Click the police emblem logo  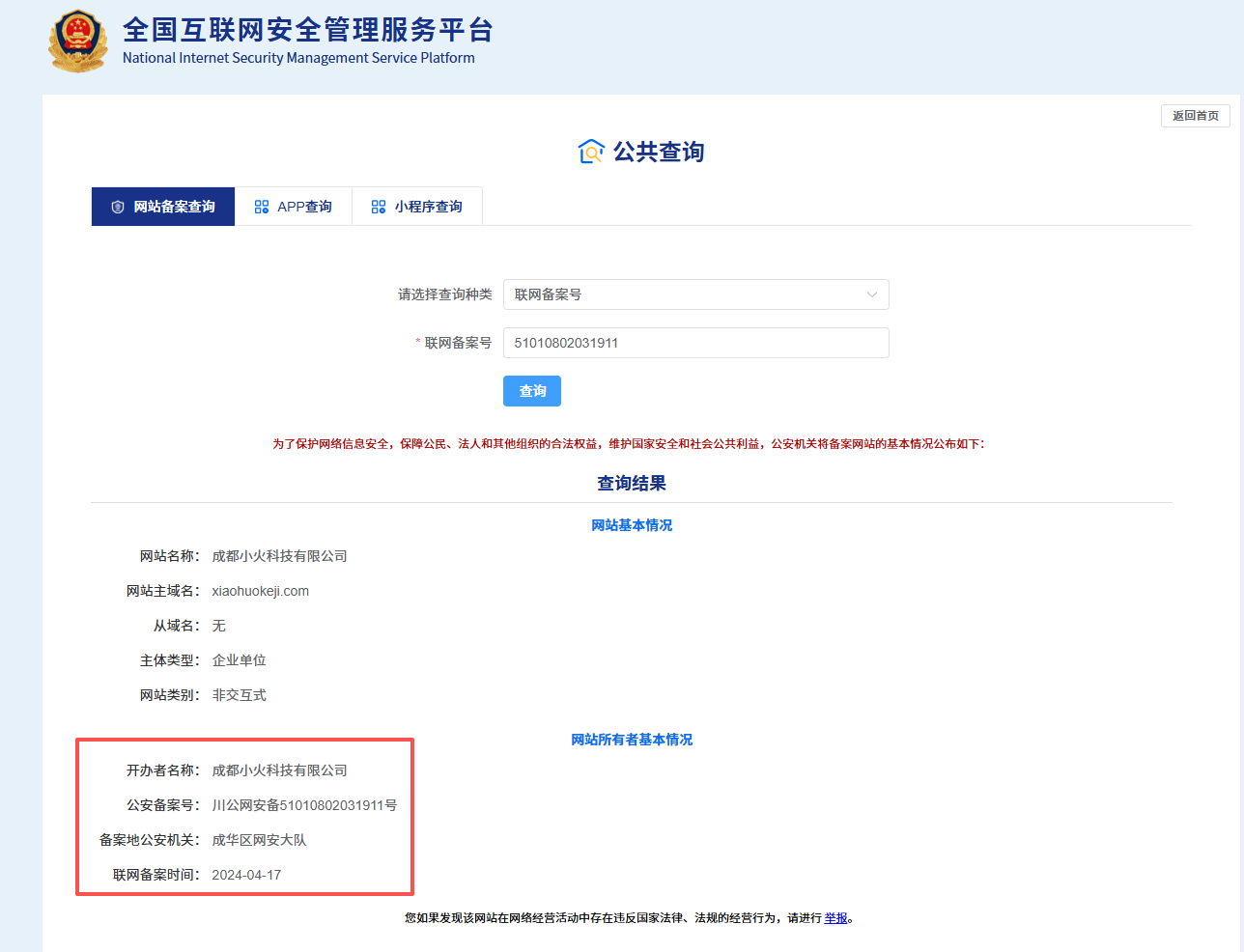[78, 41]
